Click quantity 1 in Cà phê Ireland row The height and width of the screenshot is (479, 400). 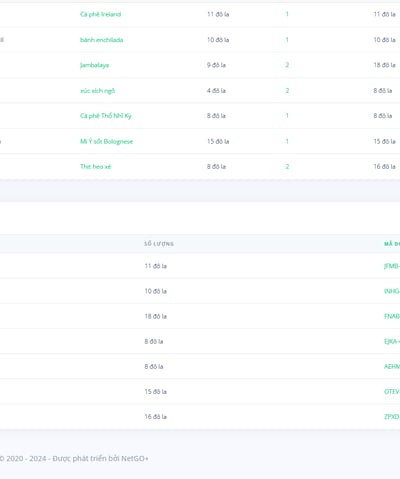pos(287,14)
